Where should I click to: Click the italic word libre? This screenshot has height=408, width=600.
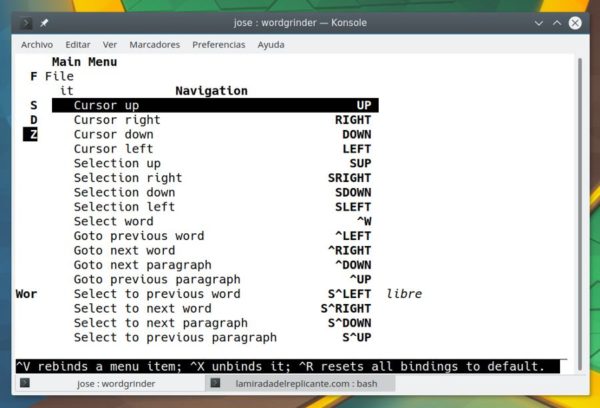click(x=404, y=294)
